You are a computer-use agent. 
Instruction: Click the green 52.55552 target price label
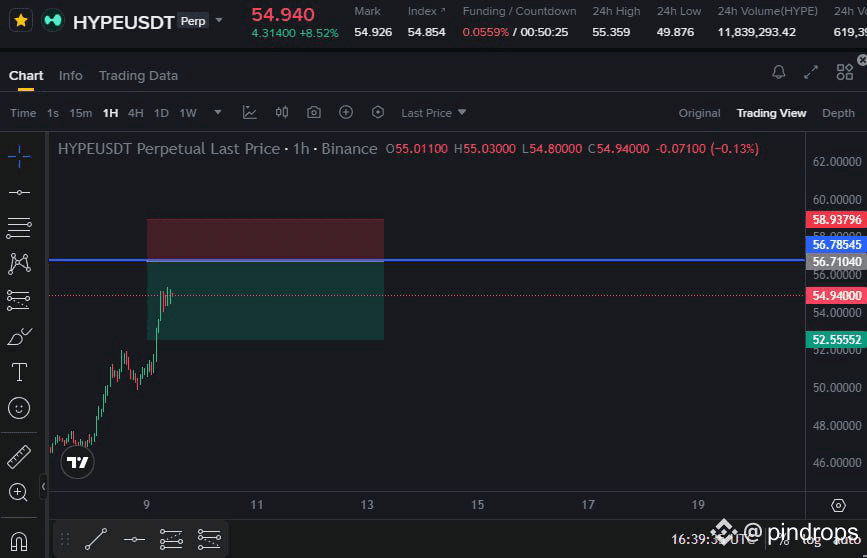pyautogui.click(x=836, y=340)
